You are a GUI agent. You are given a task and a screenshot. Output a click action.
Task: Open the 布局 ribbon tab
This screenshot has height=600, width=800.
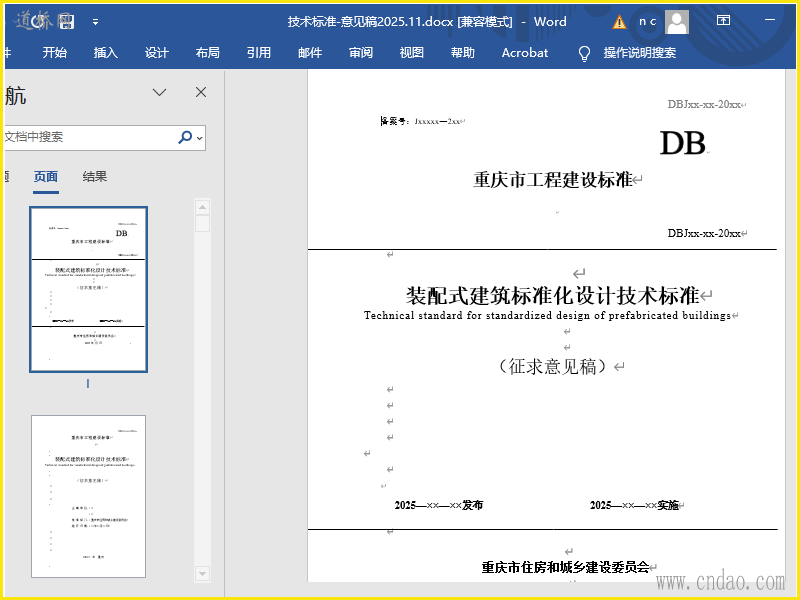[207, 53]
